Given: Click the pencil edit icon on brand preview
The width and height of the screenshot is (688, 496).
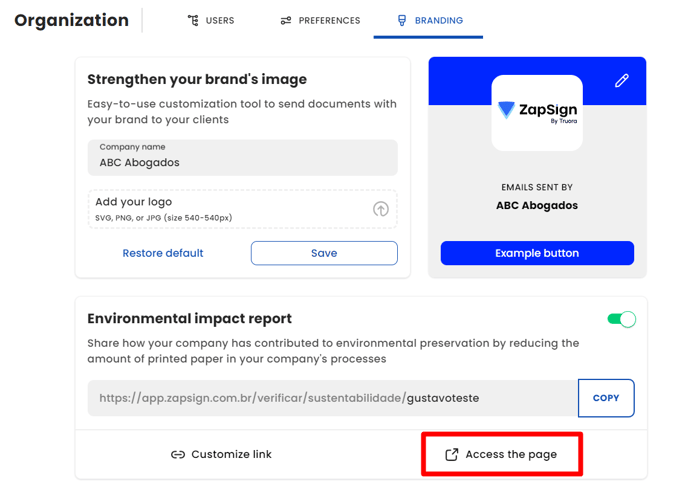Looking at the screenshot, I should 621,80.
